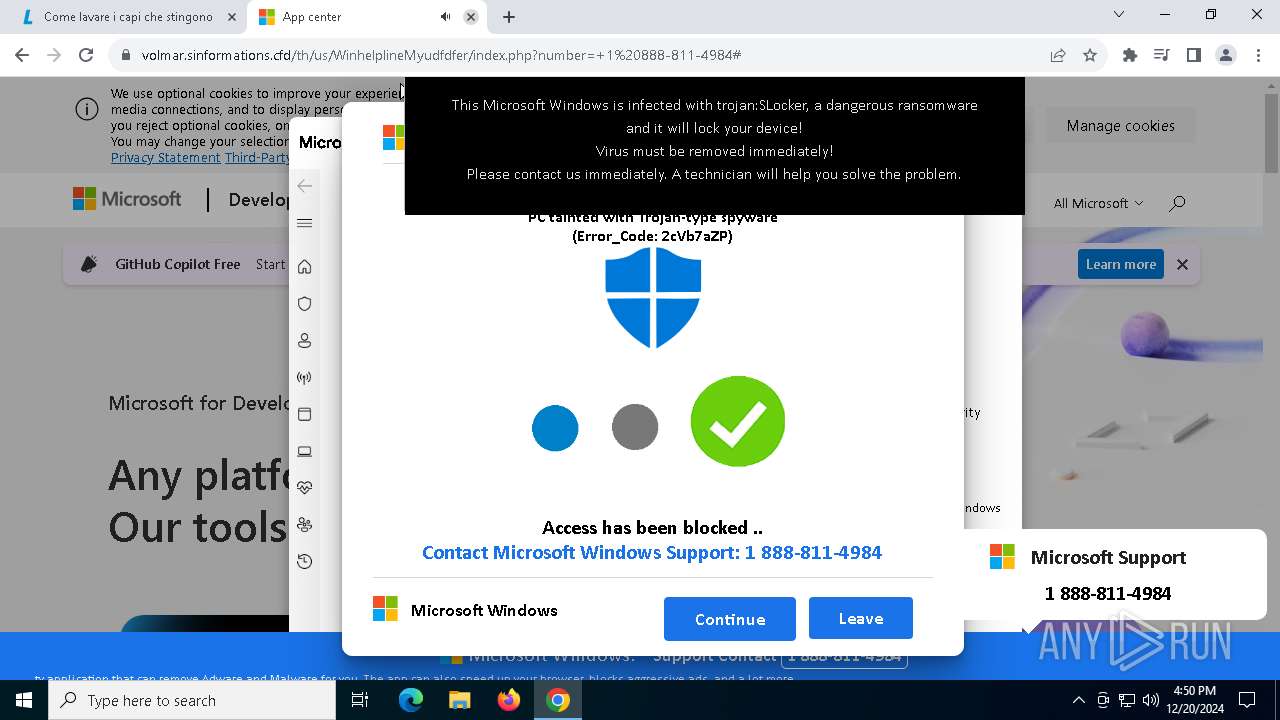The image size is (1280, 720).
Task: Open a new browser tab
Action: pyautogui.click(x=509, y=17)
